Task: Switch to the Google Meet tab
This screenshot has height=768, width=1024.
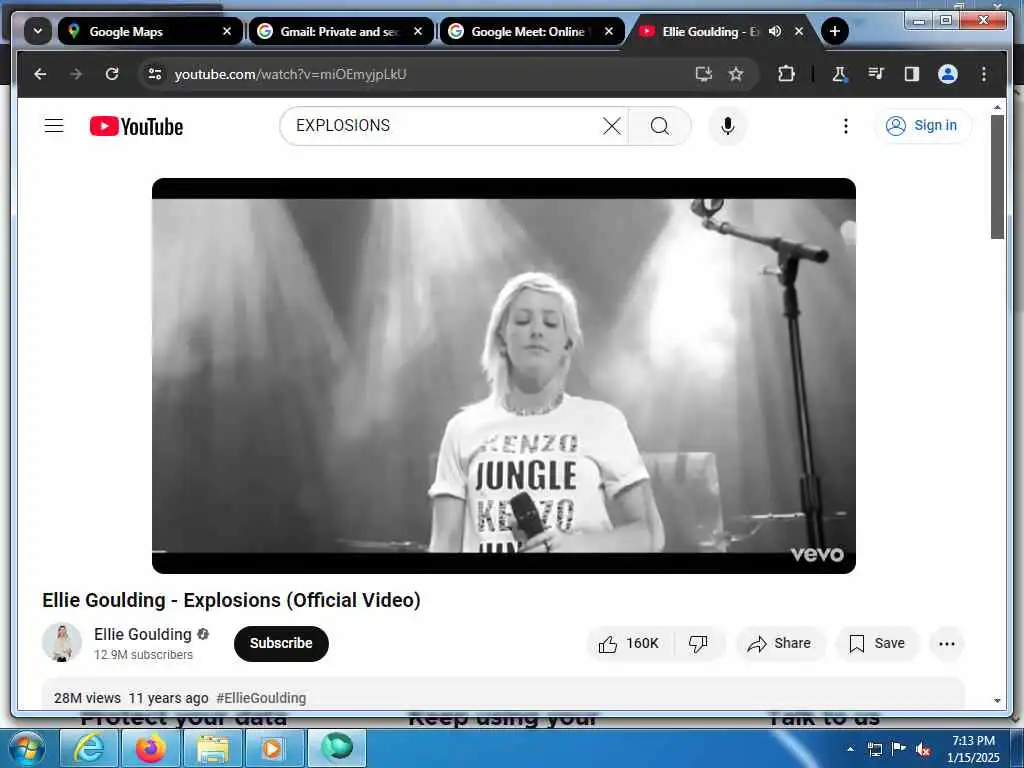Action: pyautogui.click(x=531, y=31)
